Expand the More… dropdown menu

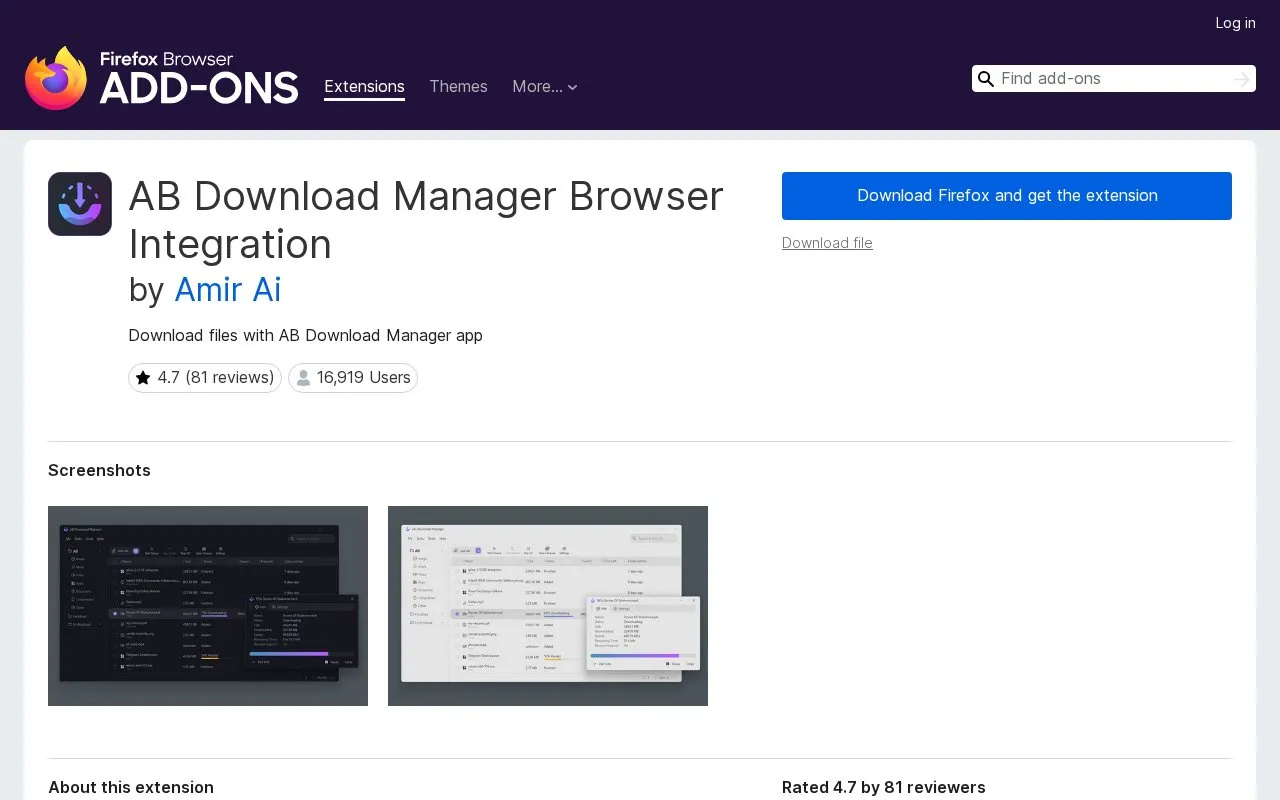(x=545, y=87)
